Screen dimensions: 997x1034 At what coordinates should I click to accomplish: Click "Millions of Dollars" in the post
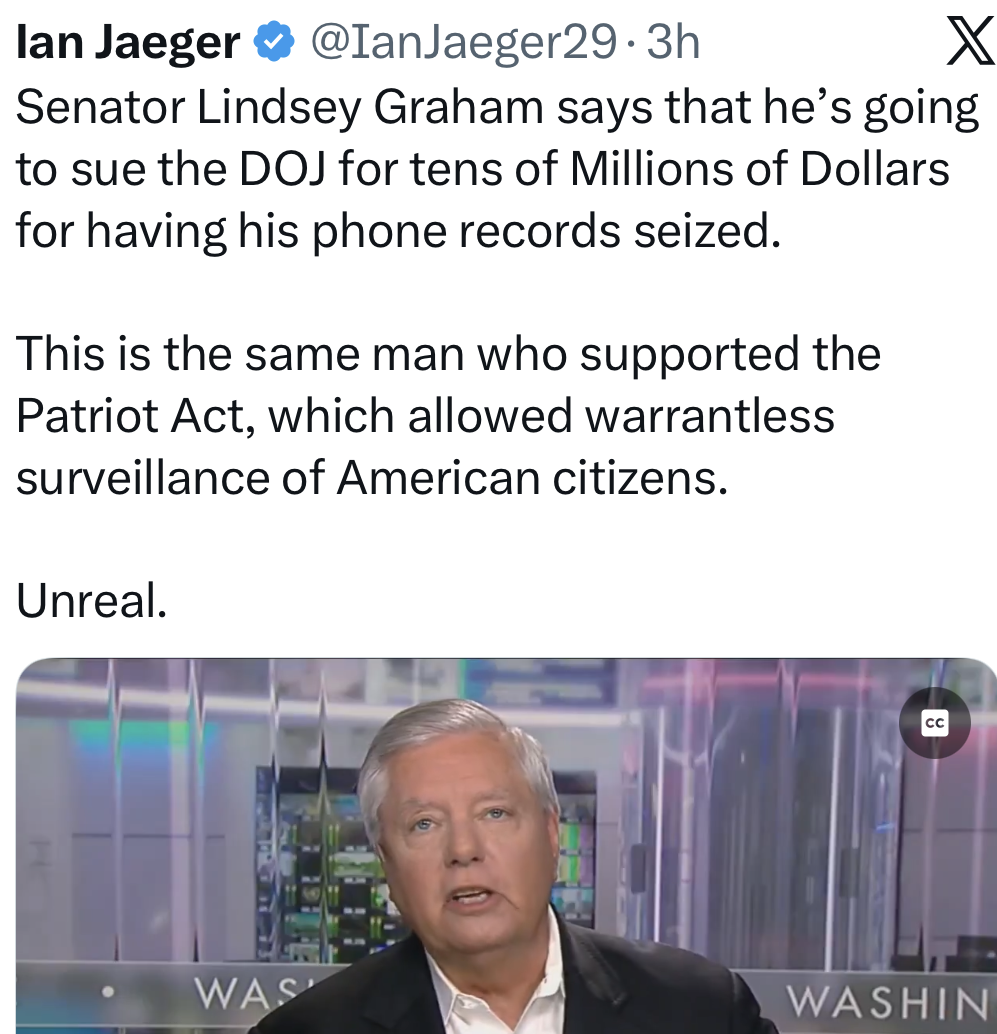point(759,169)
